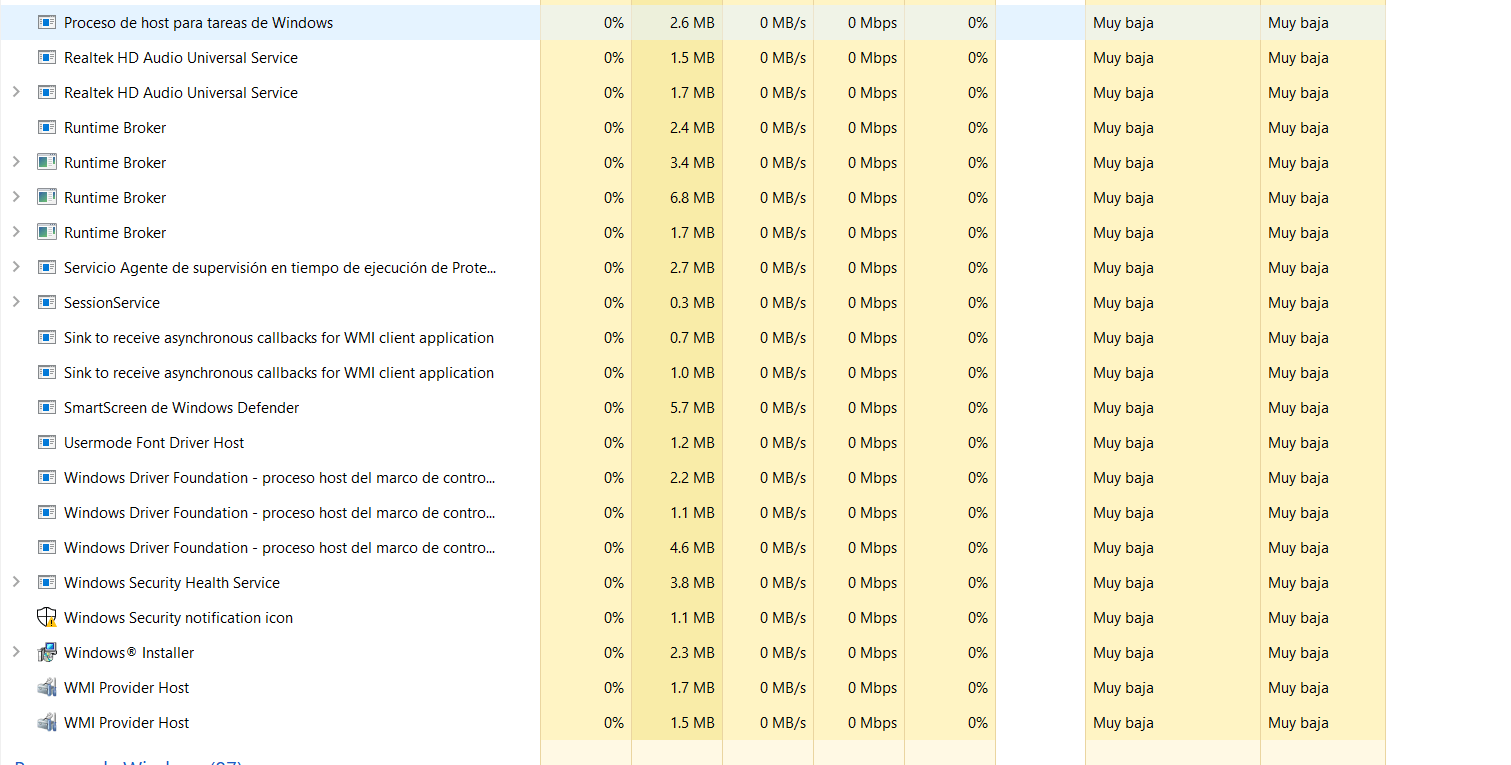Screen dimensions: 1511x765
Task: Click the 0.3 MB memory value
Action: click(x=692, y=302)
